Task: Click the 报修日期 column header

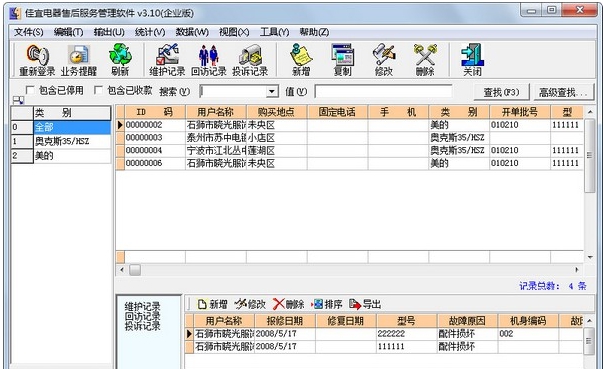Action: [x=285, y=321]
